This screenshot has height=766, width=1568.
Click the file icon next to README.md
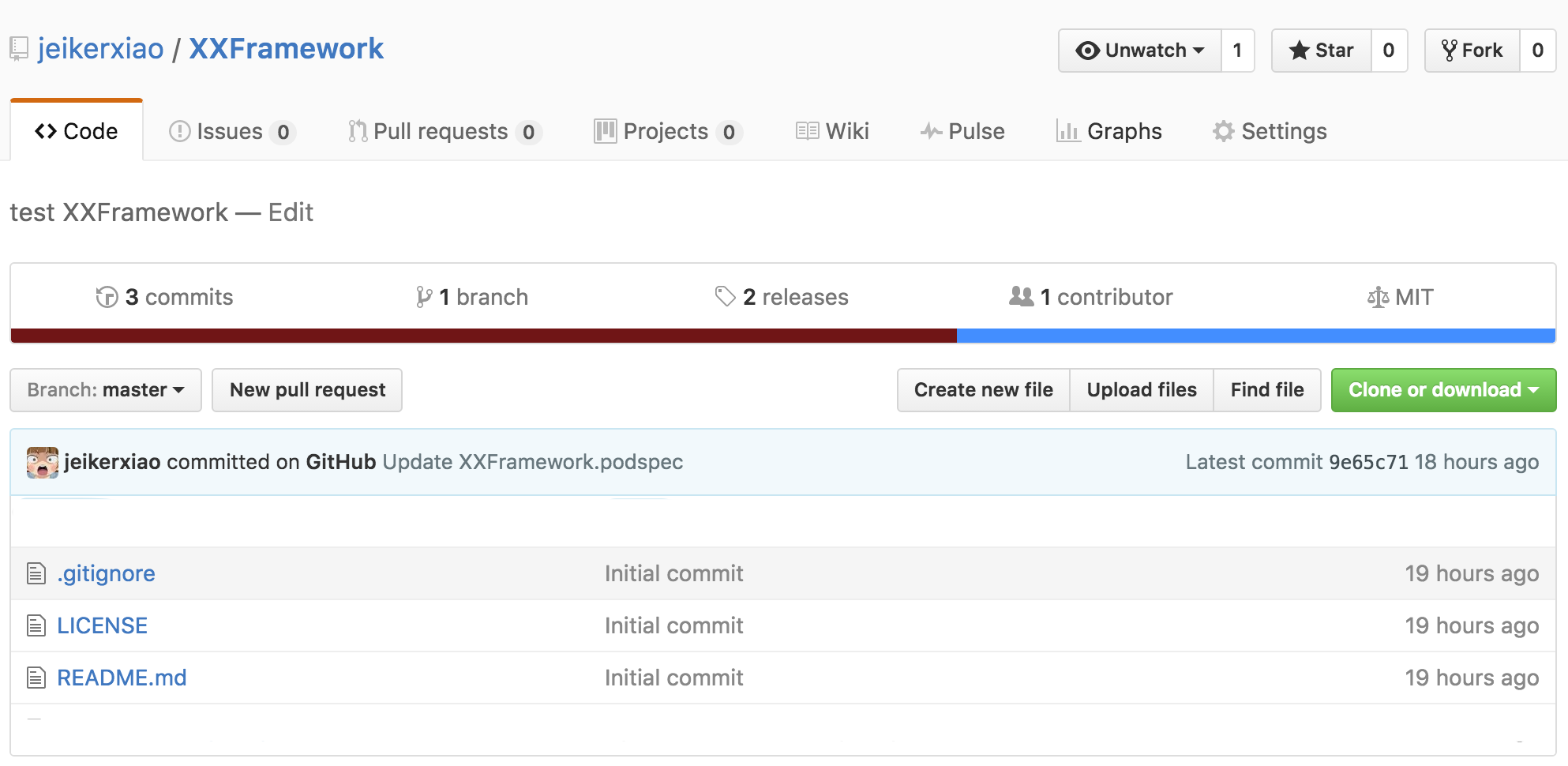point(36,678)
